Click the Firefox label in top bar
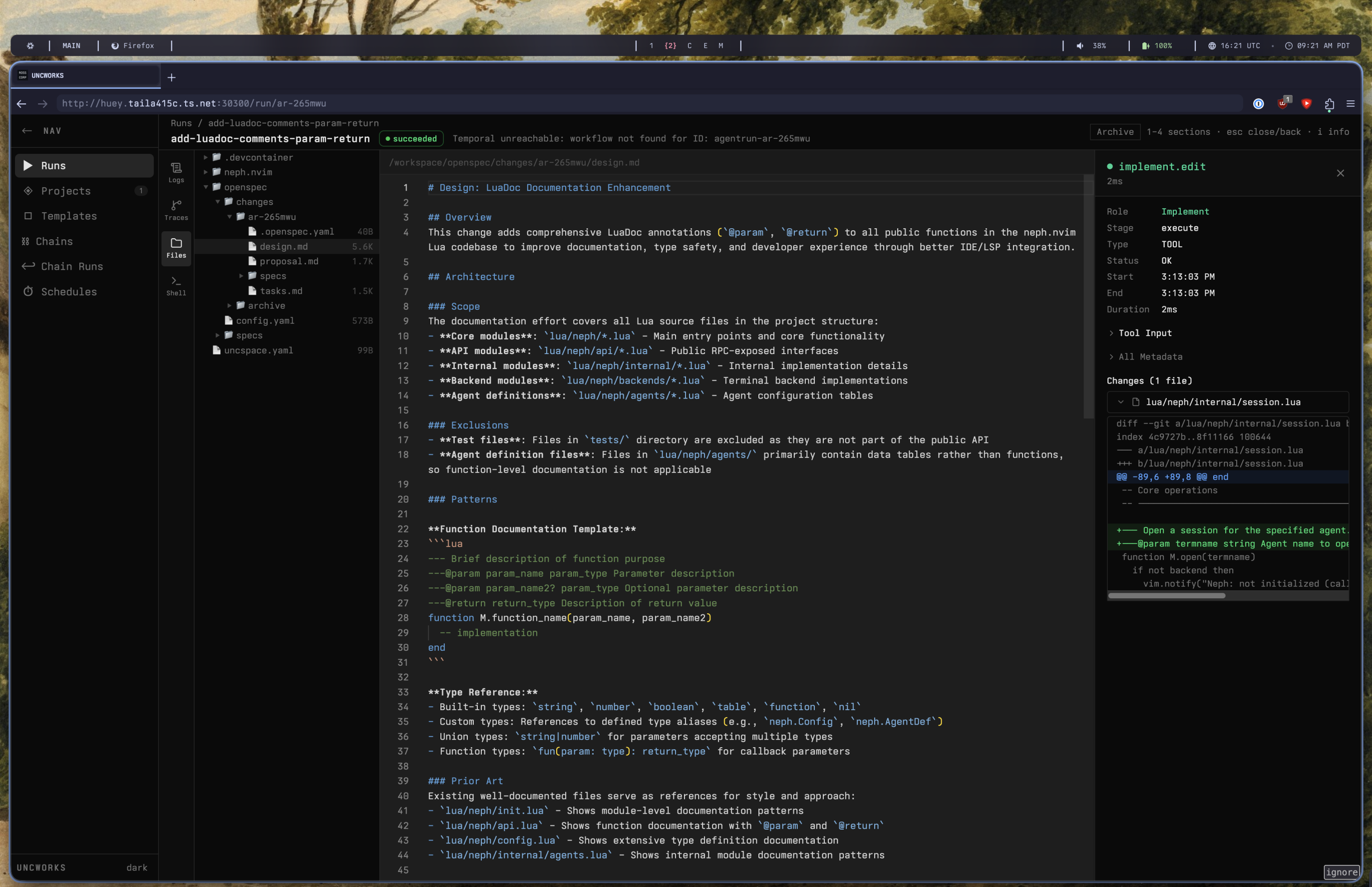 (x=132, y=45)
